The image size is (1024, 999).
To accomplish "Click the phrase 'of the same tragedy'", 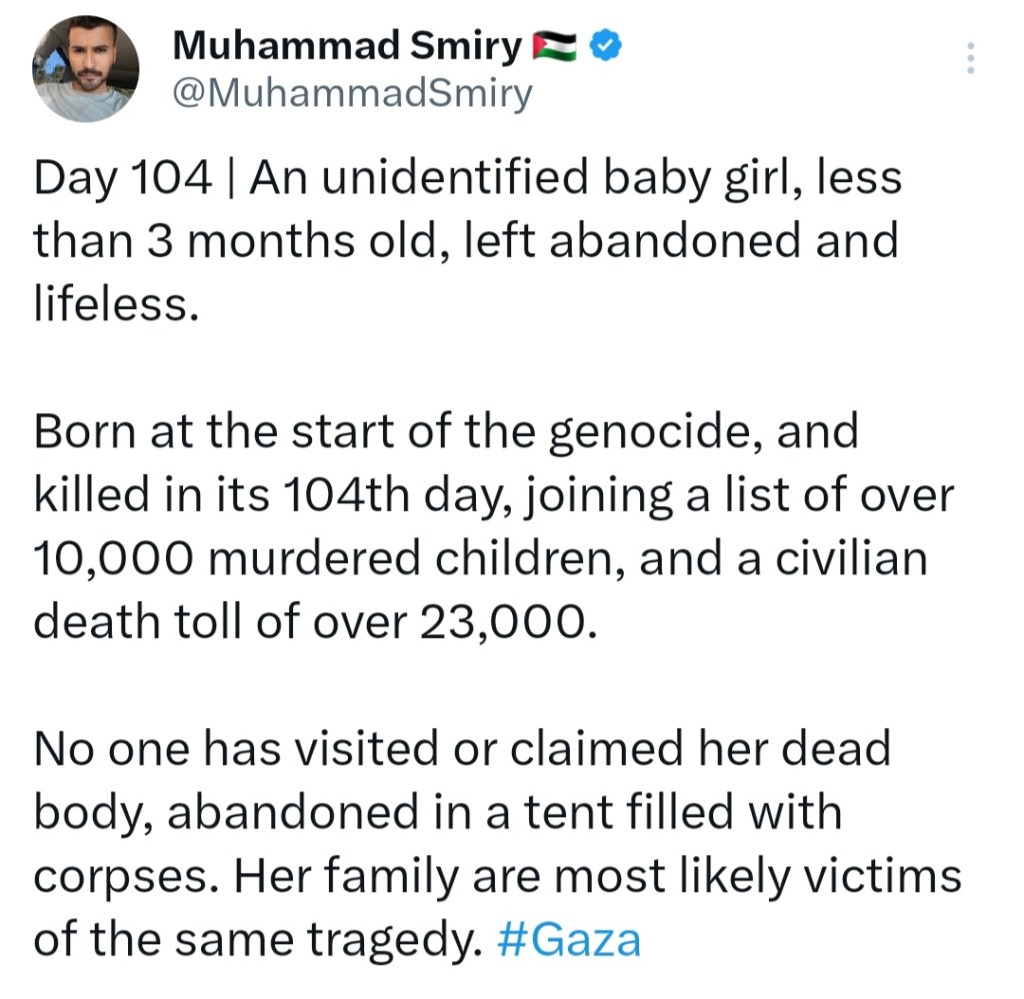I will tap(256, 941).
